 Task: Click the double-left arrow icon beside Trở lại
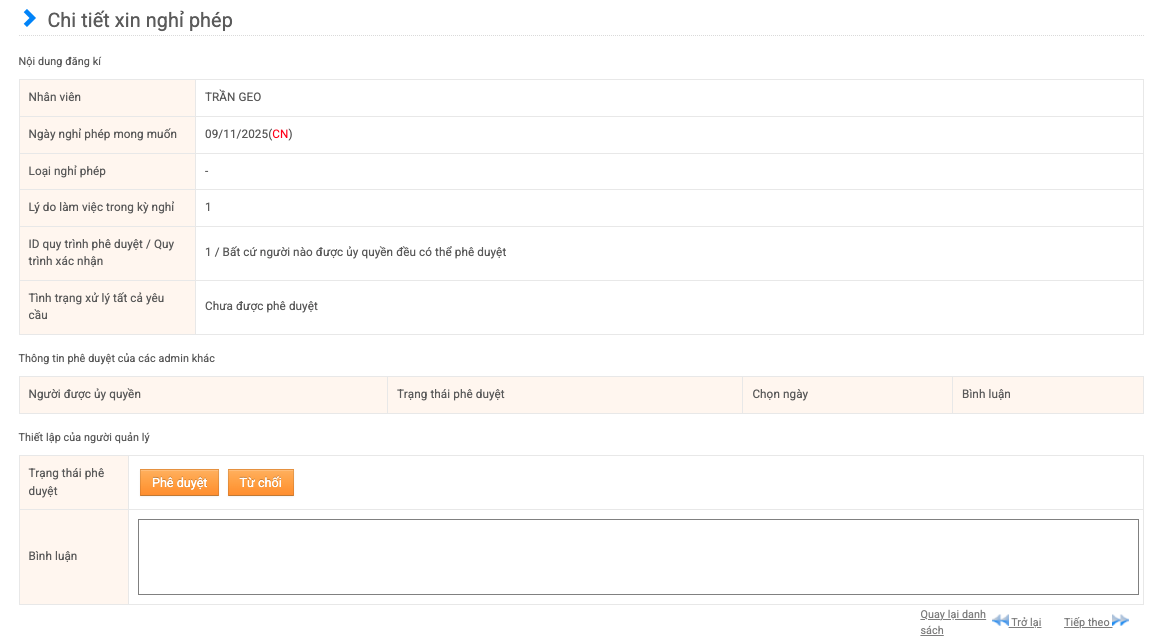tap(999, 621)
